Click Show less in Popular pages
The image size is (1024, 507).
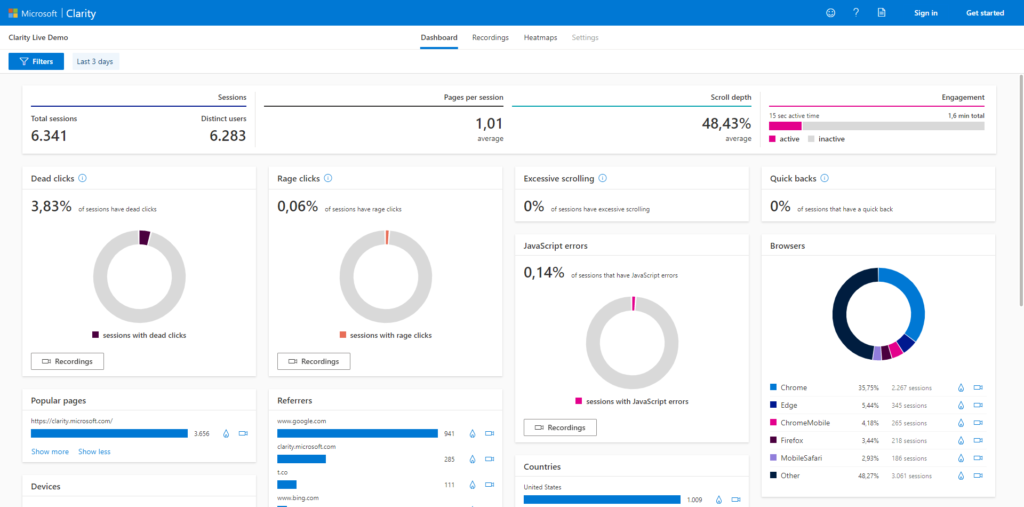[x=94, y=451]
